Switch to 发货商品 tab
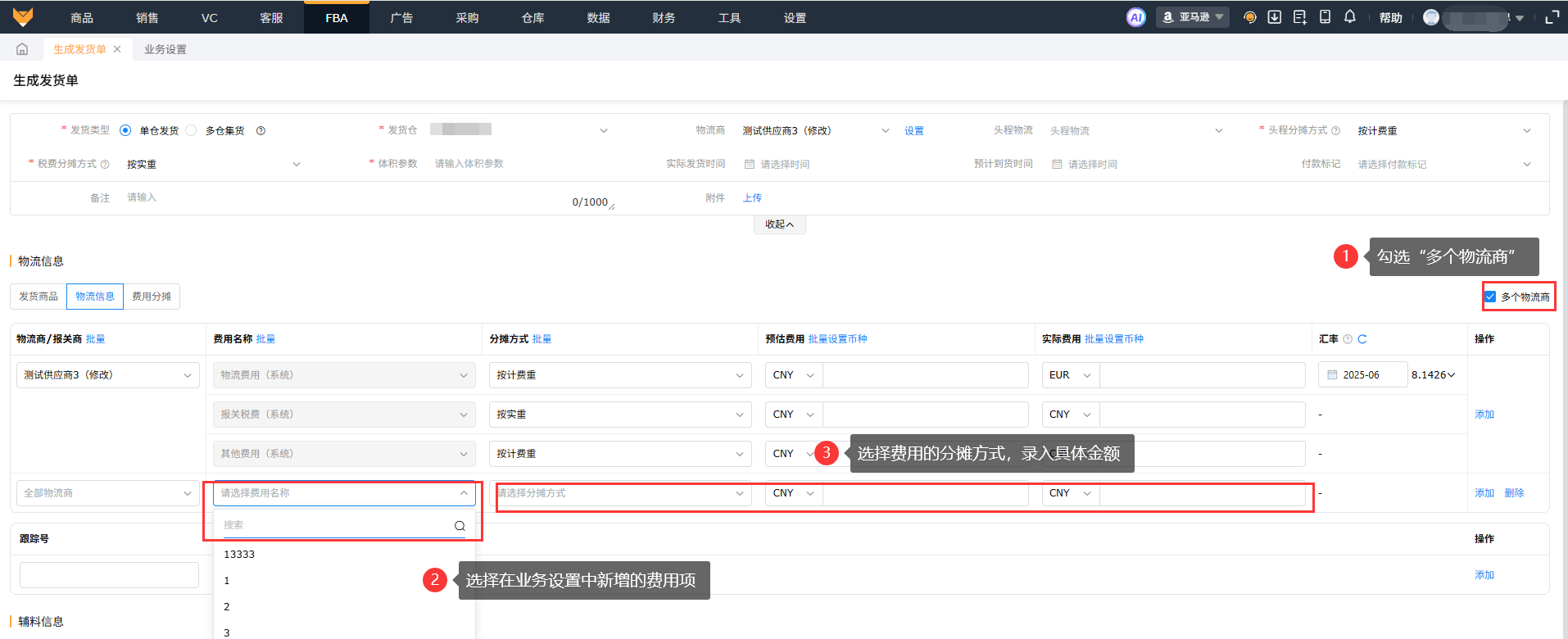1568x639 pixels. coord(39,297)
